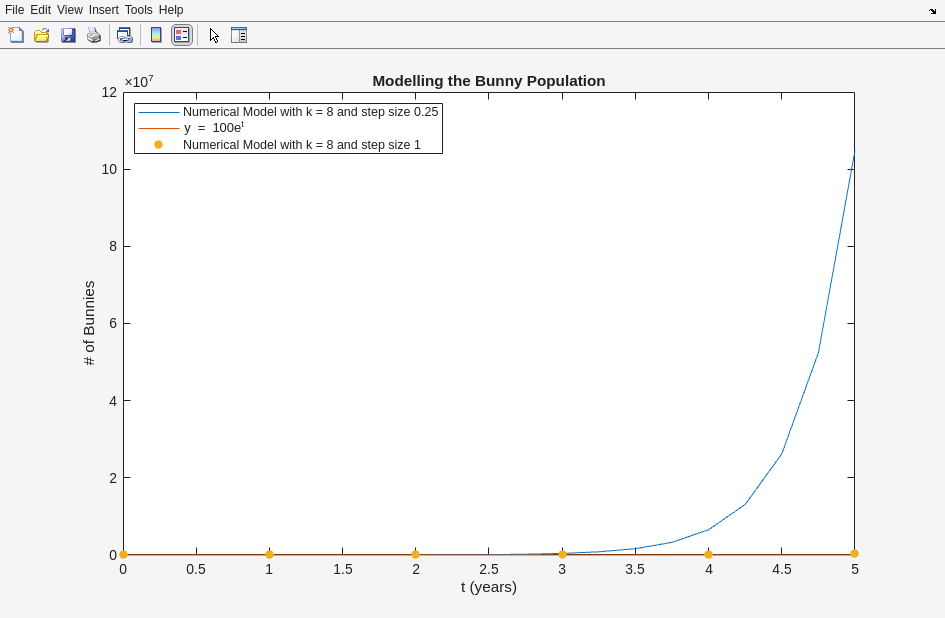Expand the Tools menu dropdown

138,10
